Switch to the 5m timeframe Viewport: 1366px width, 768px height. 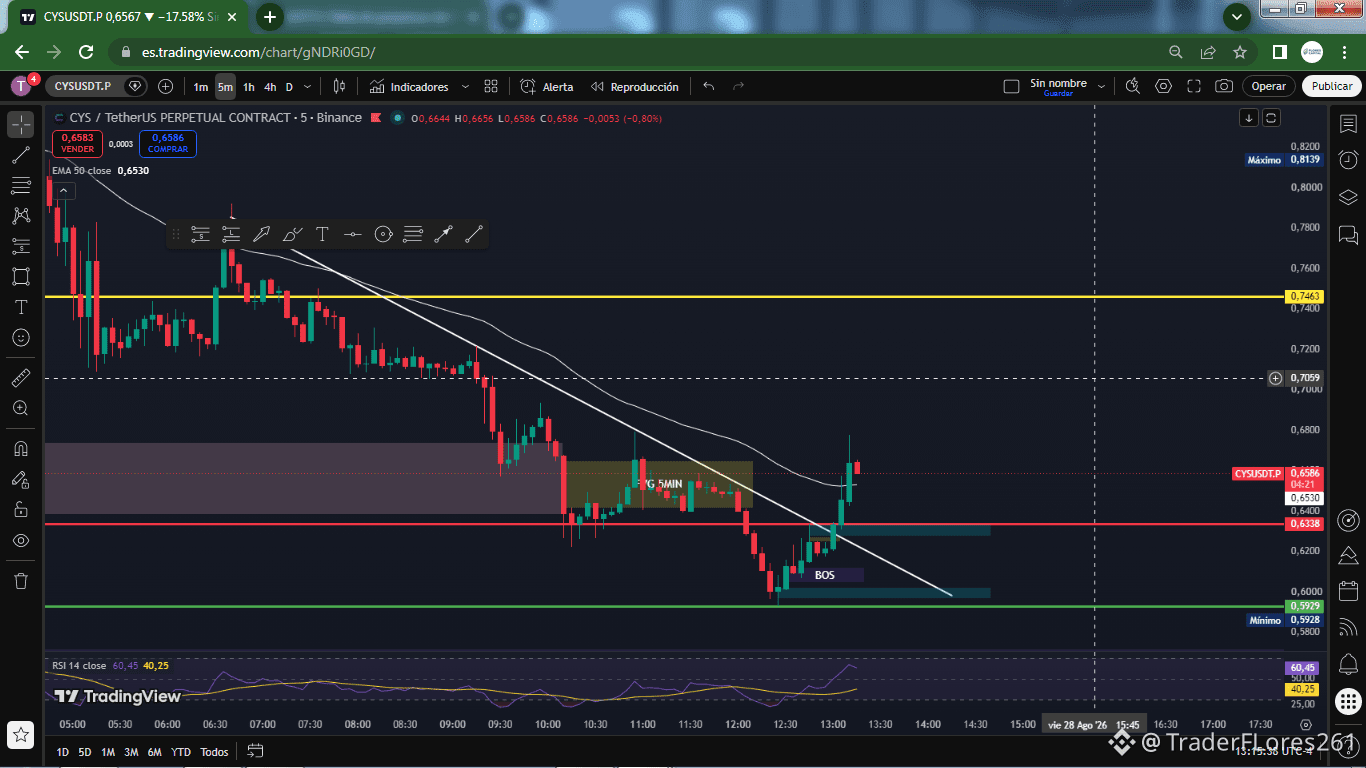click(x=225, y=87)
